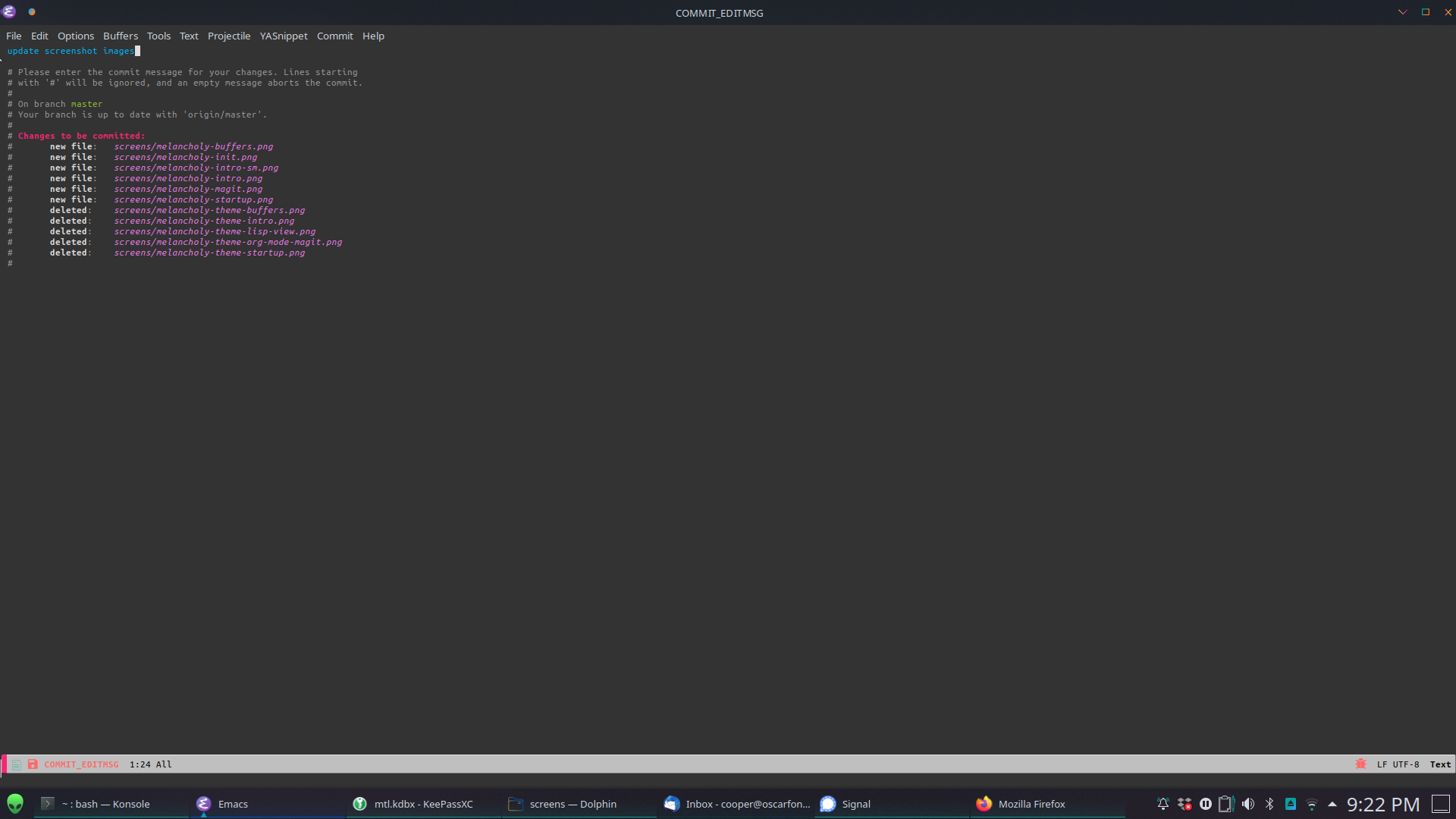1456x819 pixels.
Task: Switch to the screens Dolphin window
Action: point(579,804)
